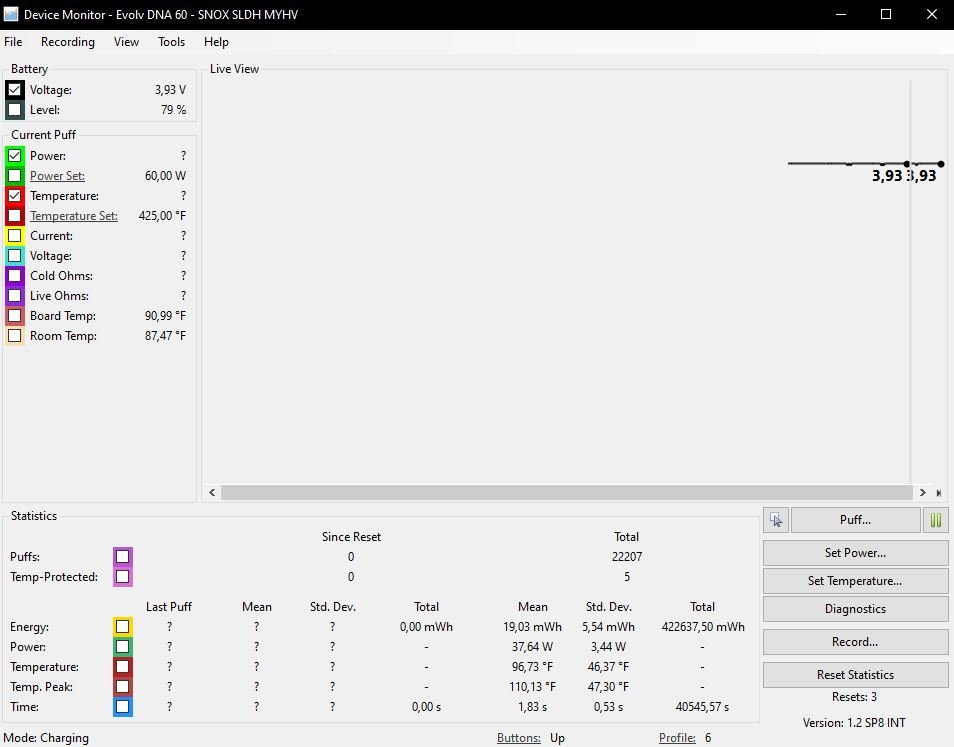Click the total puffs value 22207

(627, 557)
